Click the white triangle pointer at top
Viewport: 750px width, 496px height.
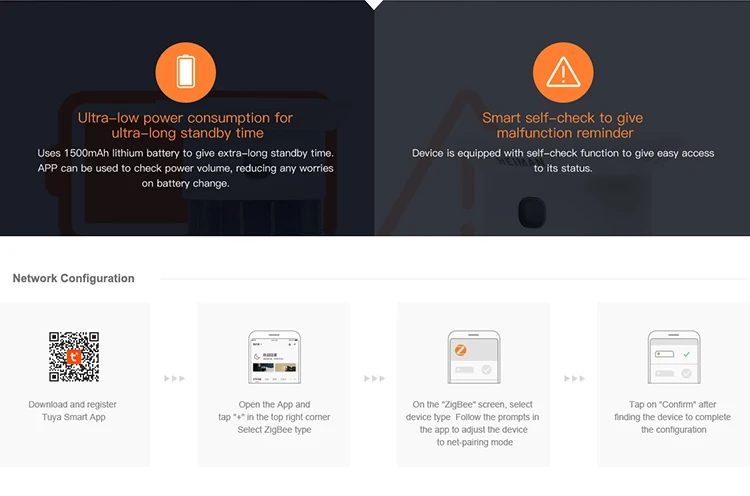point(374,4)
